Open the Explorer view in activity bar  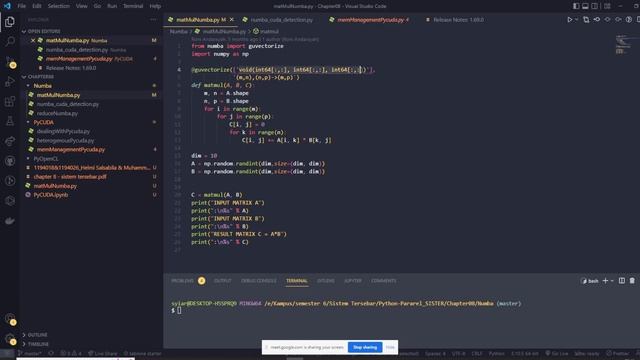pyautogui.click(x=10, y=22)
